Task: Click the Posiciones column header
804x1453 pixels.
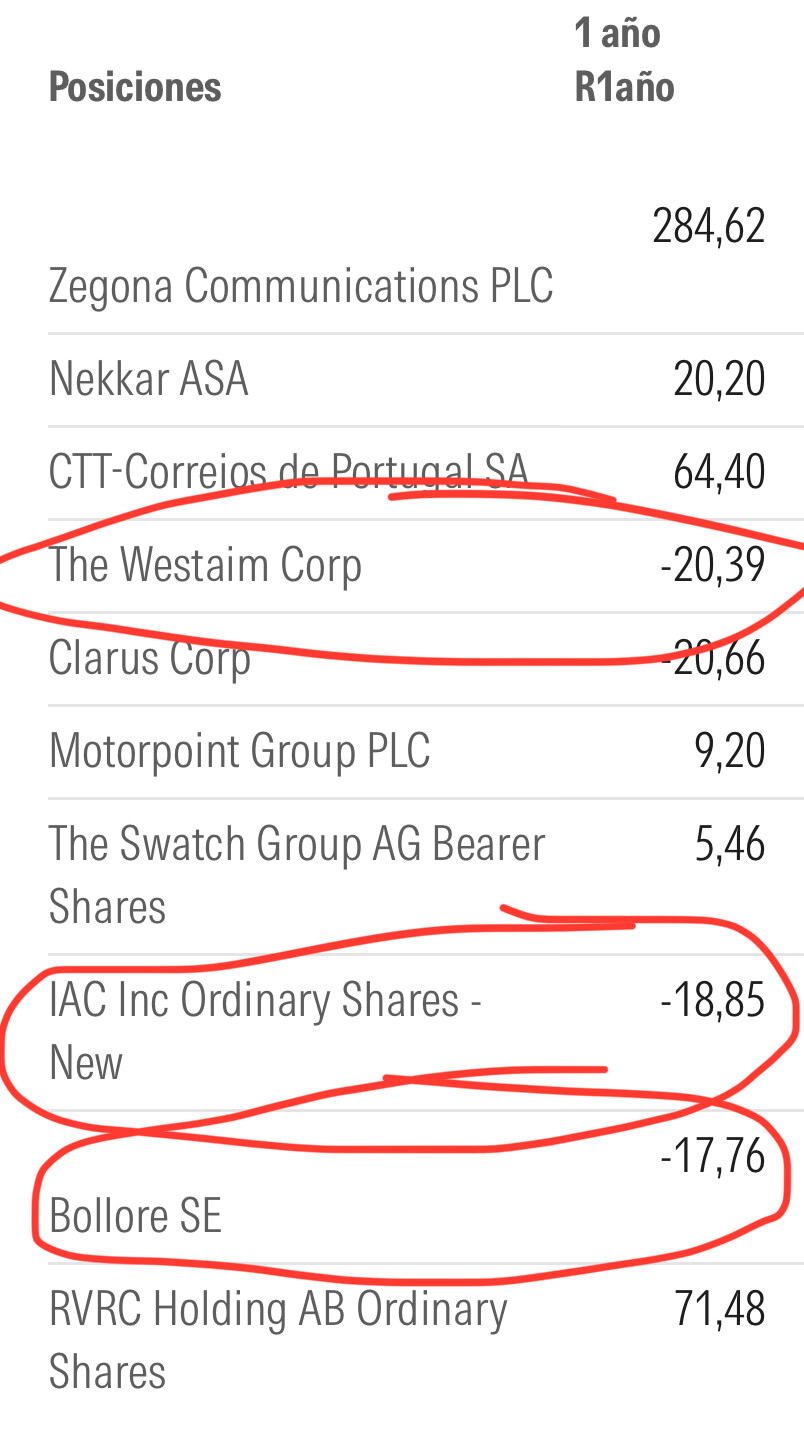Action: [135, 87]
